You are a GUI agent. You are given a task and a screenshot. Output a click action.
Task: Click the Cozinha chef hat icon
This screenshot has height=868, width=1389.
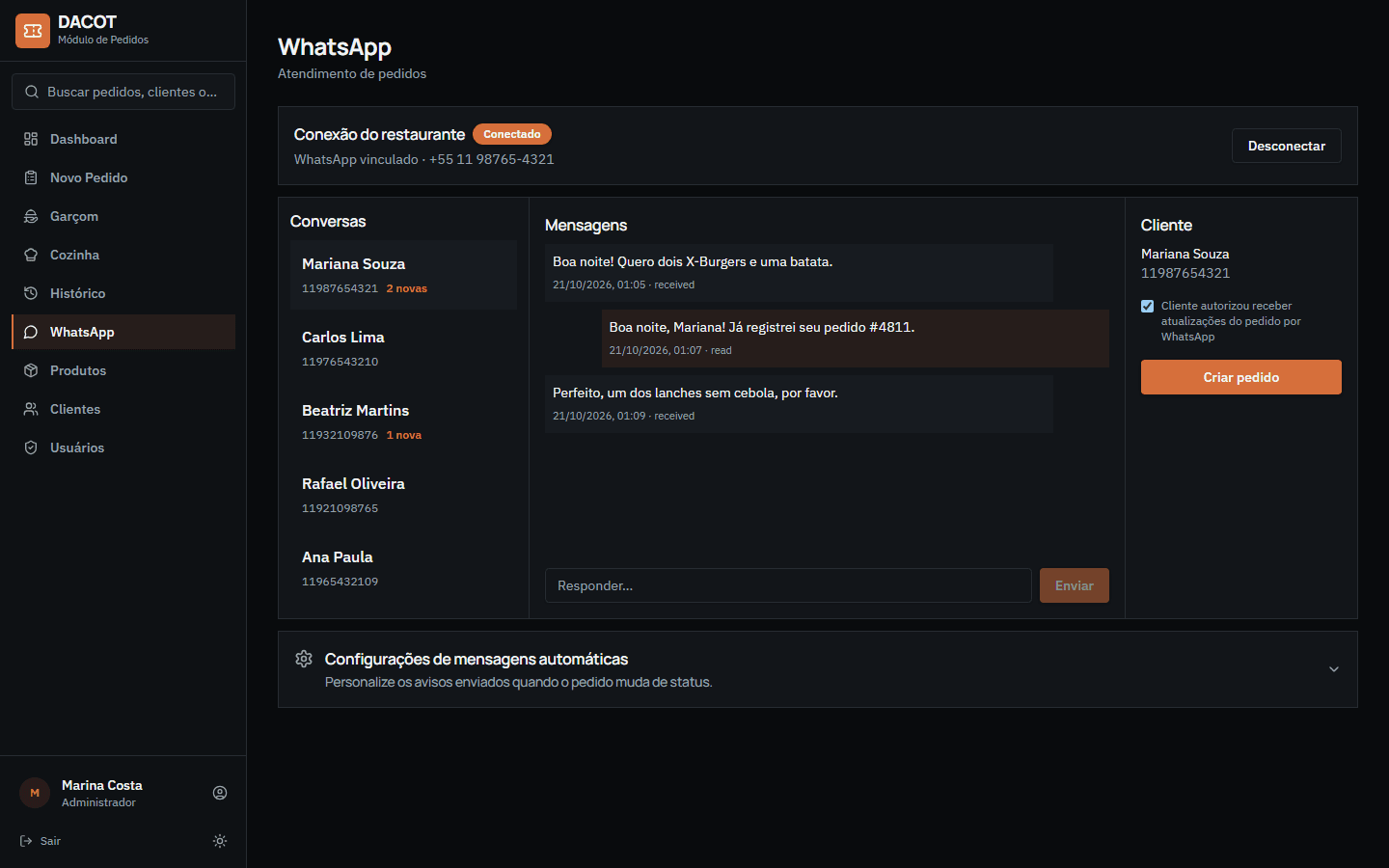pos(31,255)
